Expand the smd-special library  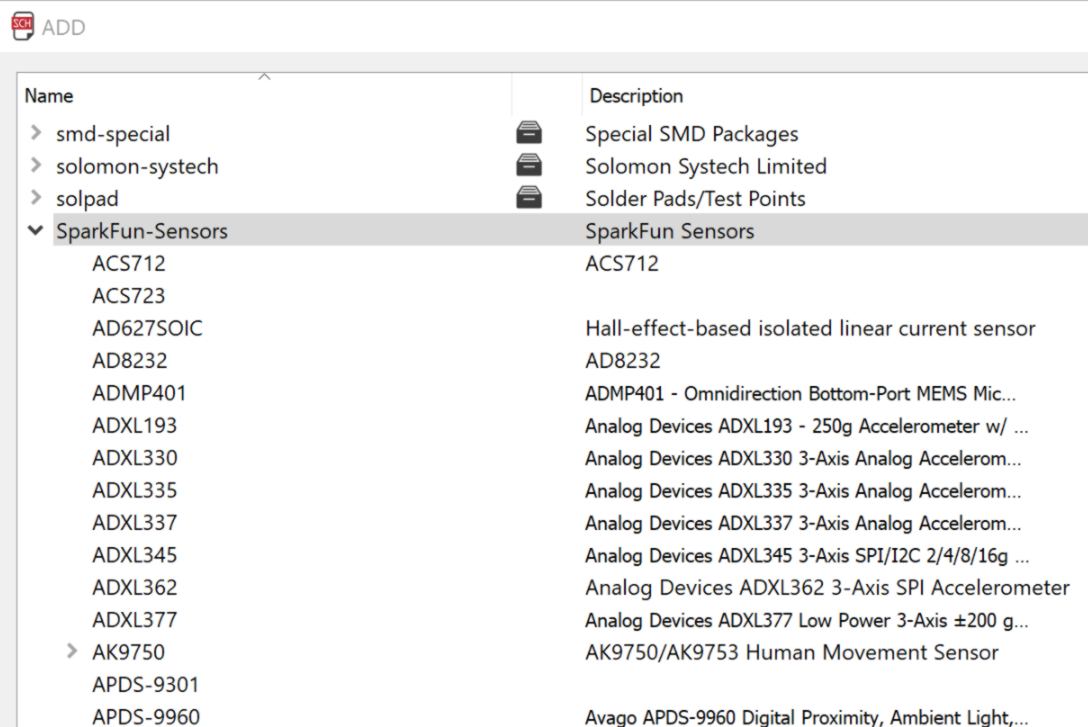pos(36,133)
